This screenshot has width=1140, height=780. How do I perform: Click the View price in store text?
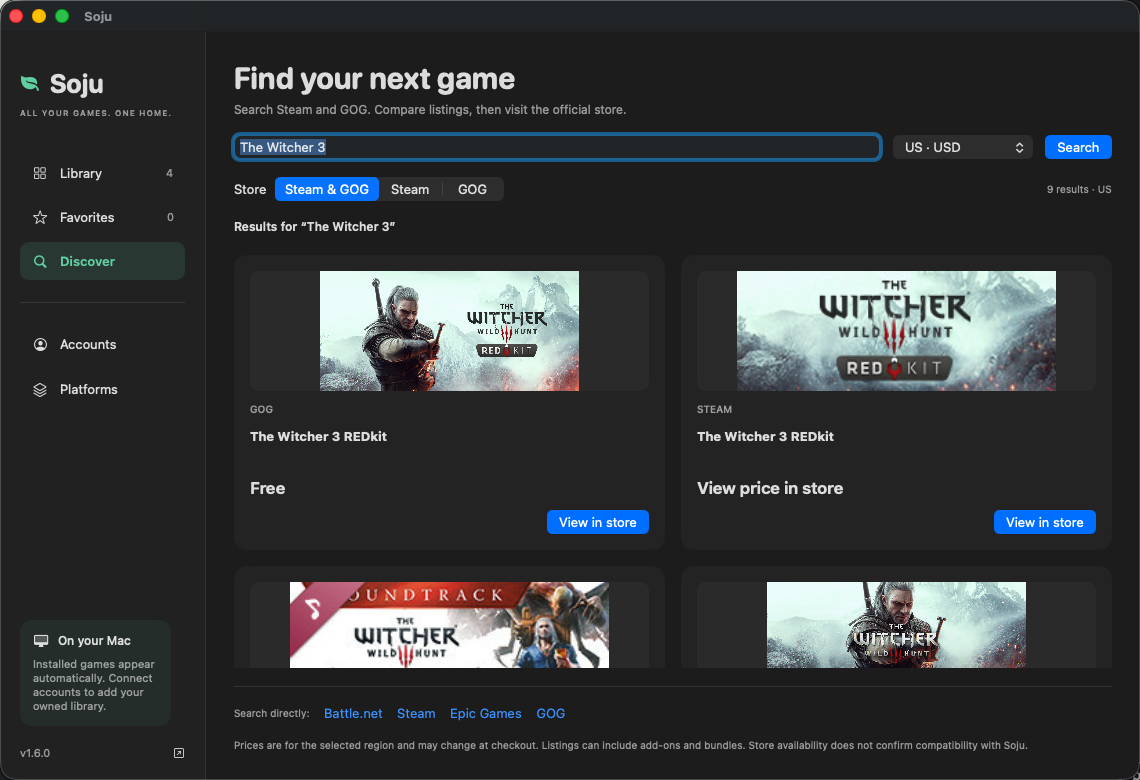(x=770, y=488)
